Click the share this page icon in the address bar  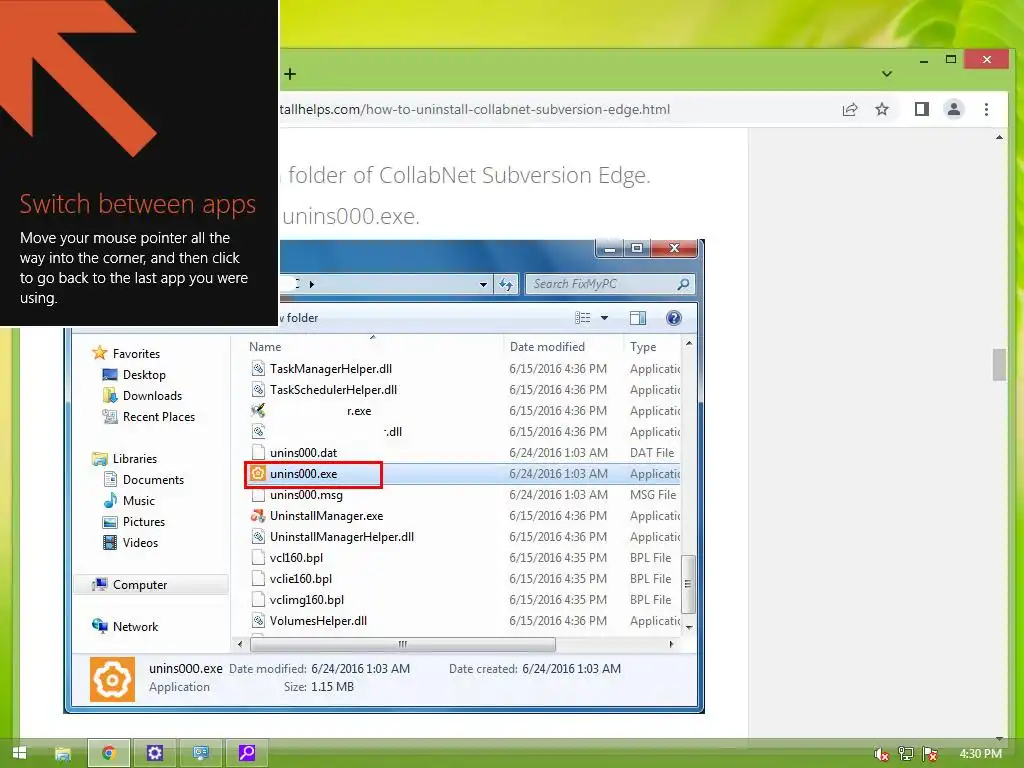click(x=850, y=109)
